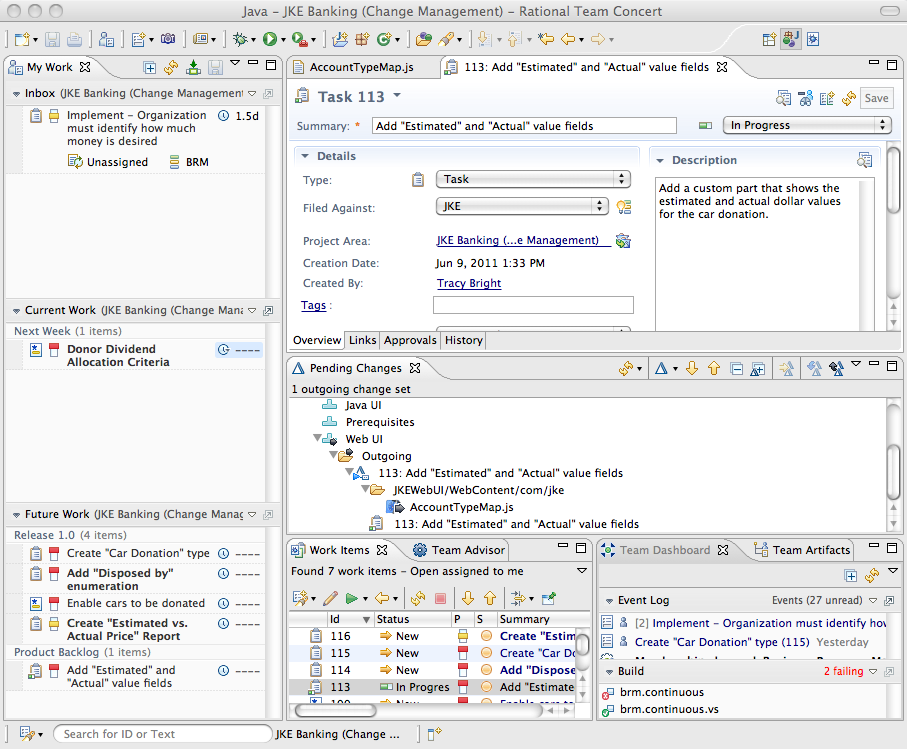907x749 pixels.
Task: Click the Description section find icon
Action: pyautogui.click(x=864, y=160)
